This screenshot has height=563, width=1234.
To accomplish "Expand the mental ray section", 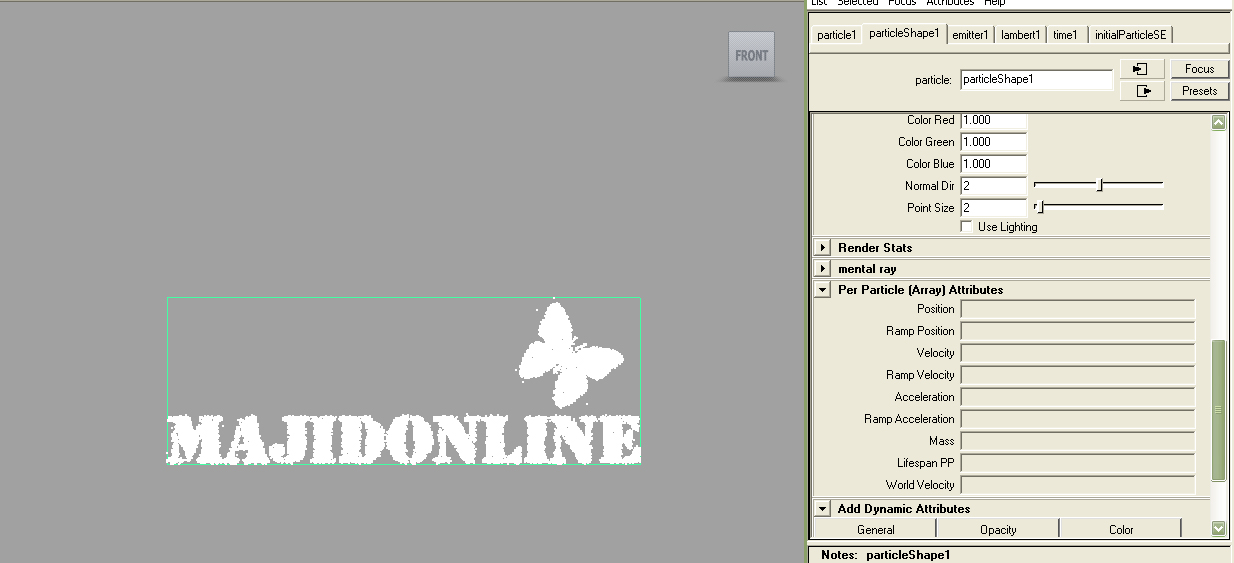I will (822, 269).
